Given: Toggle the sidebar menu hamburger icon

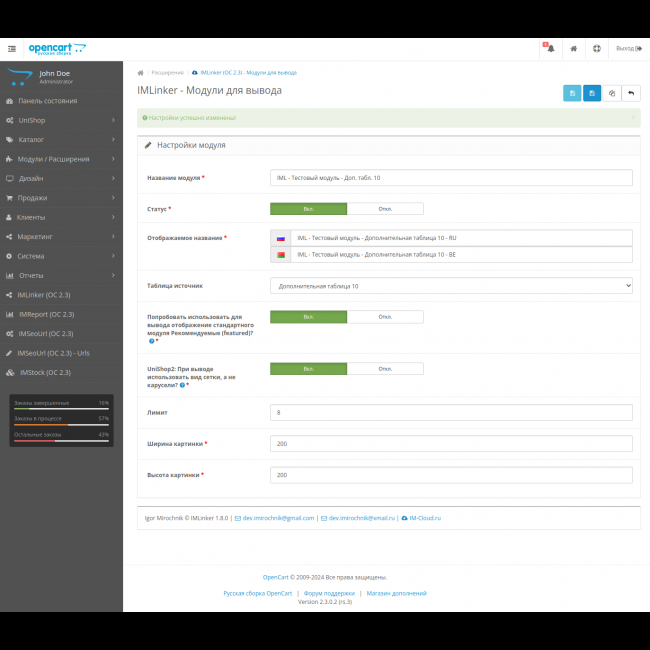Looking at the screenshot, I should pyautogui.click(x=12, y=48).
